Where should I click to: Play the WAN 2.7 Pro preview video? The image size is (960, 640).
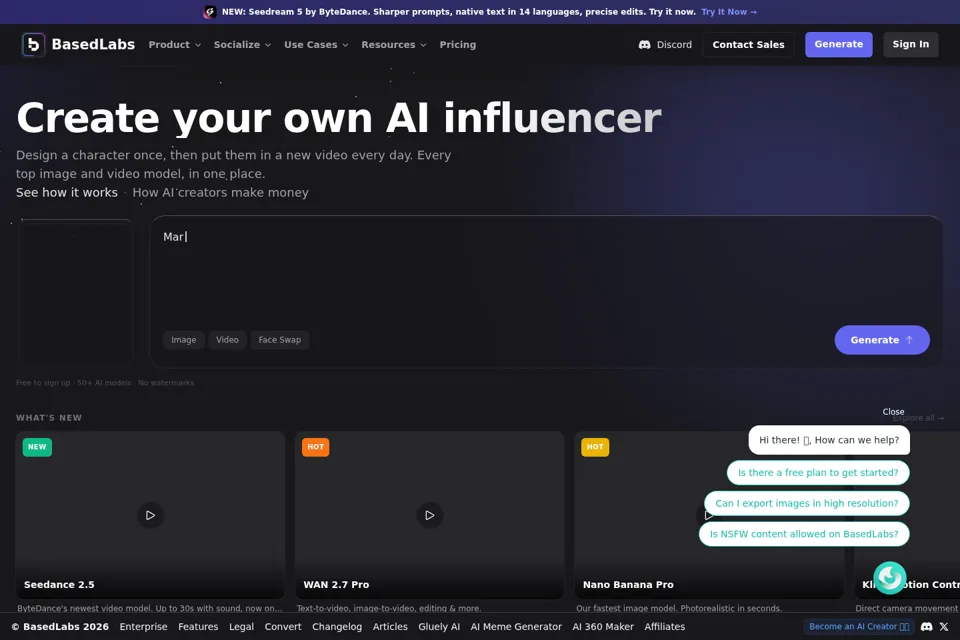429,515
